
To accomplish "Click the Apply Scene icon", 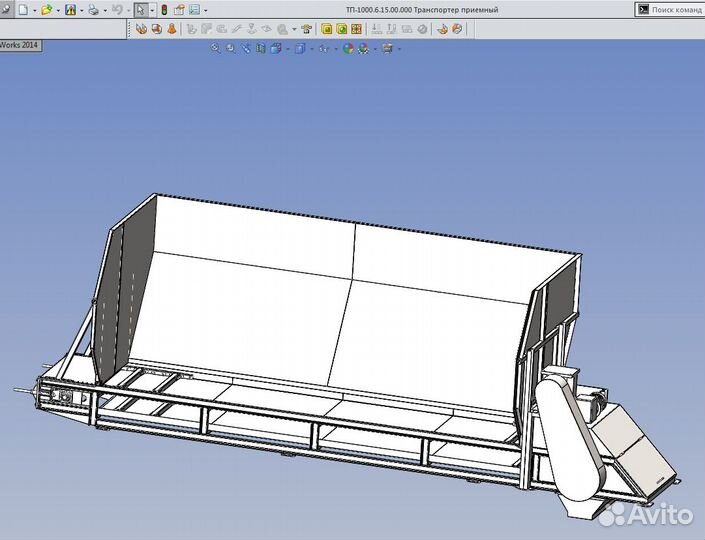I will (x=364, y=48).
